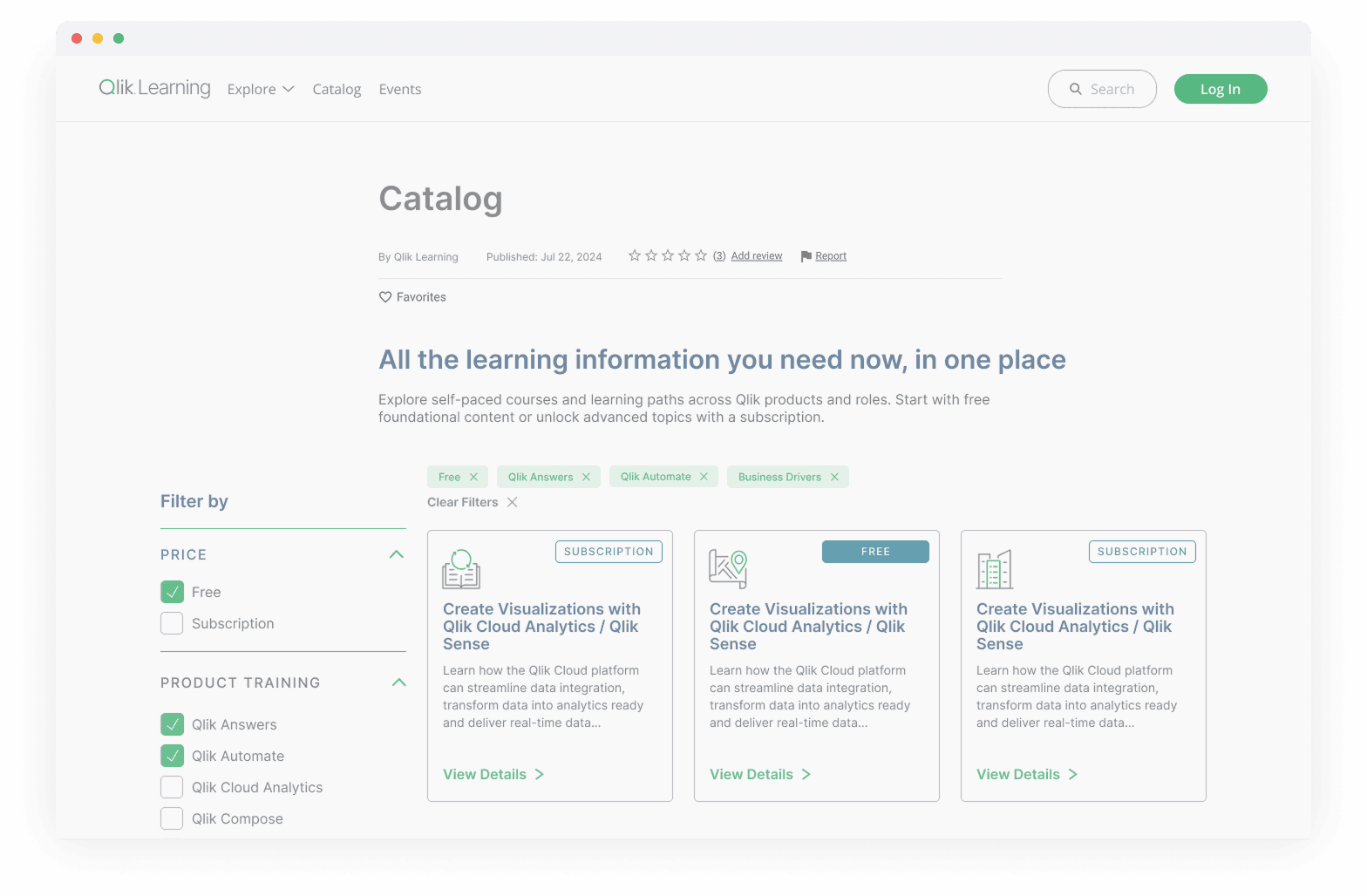Viewport: 1367px width, 896px height.
Task: Remove the Business Drivers filter chip
Action: click(x=834, y=477)
